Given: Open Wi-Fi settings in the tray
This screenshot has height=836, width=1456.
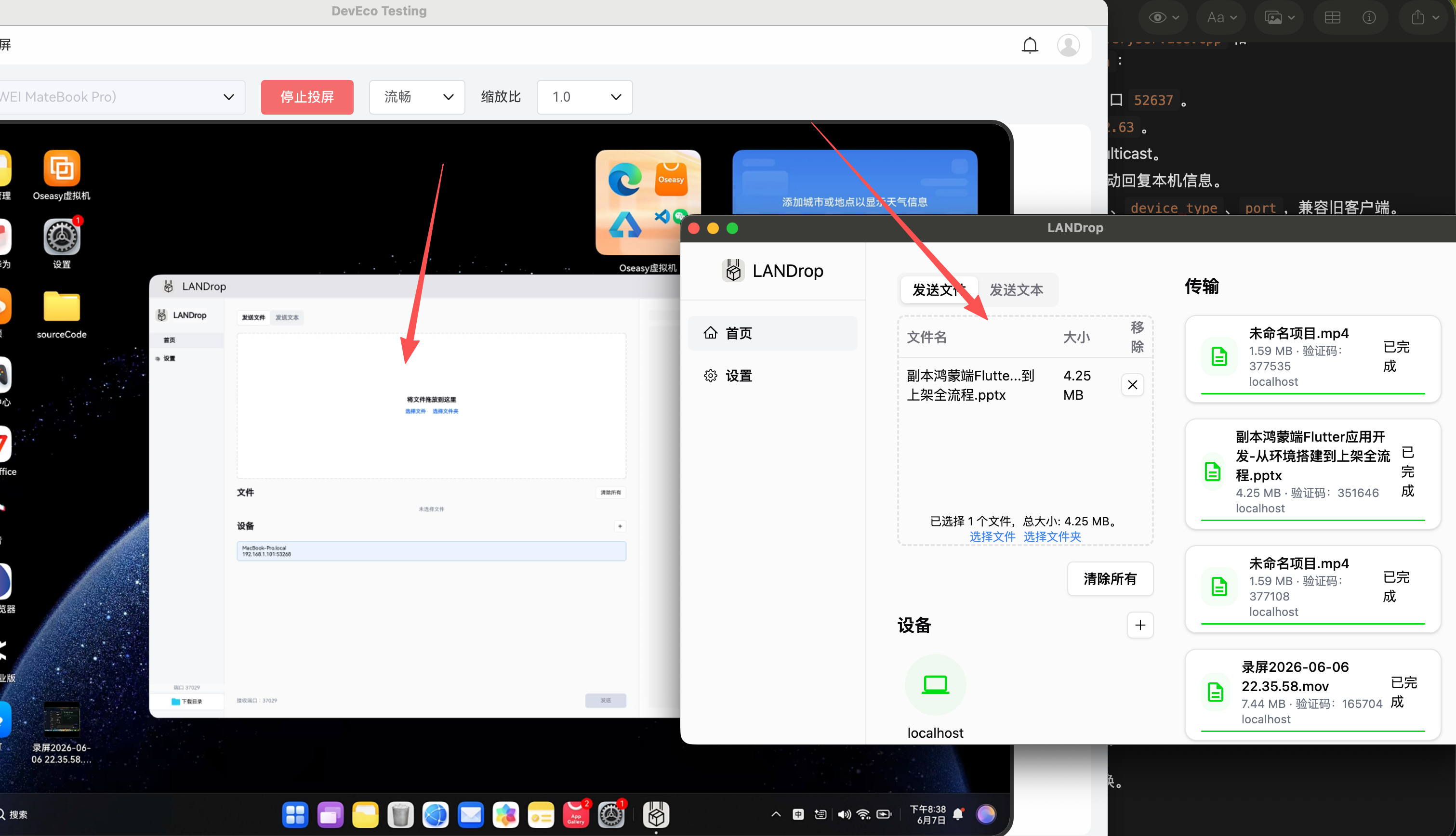Looking at the screenshot, I should click(x=863, y=814).
